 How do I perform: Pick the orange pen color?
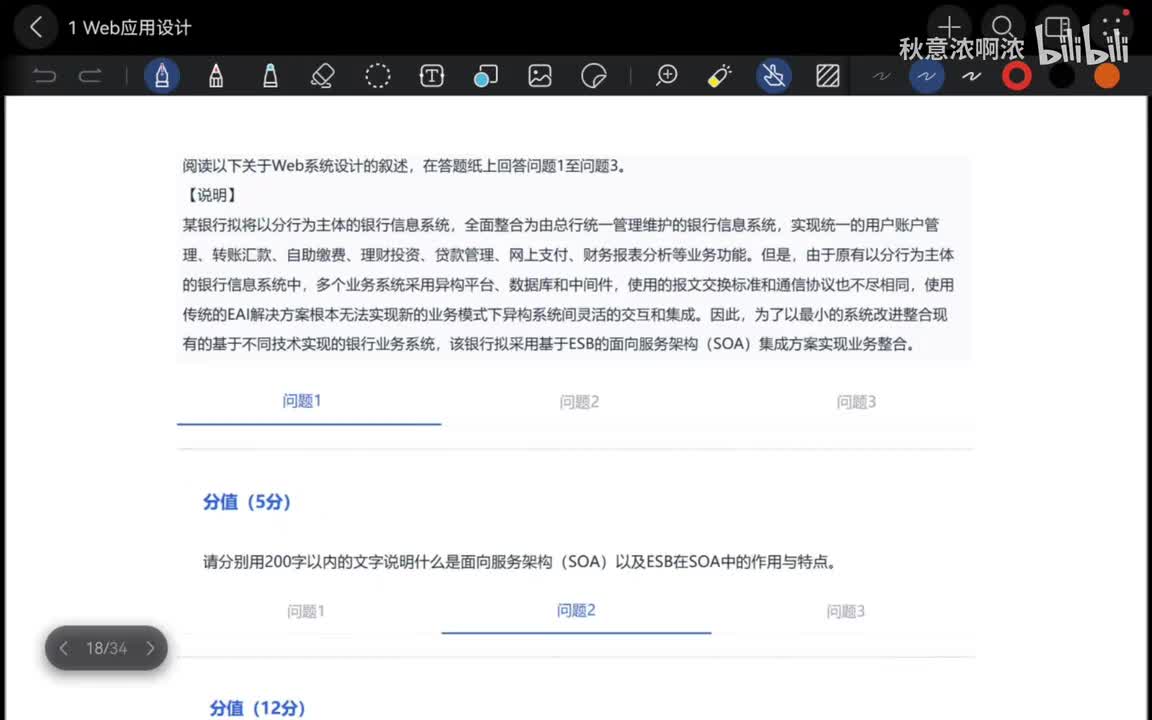click(1106, 76)
